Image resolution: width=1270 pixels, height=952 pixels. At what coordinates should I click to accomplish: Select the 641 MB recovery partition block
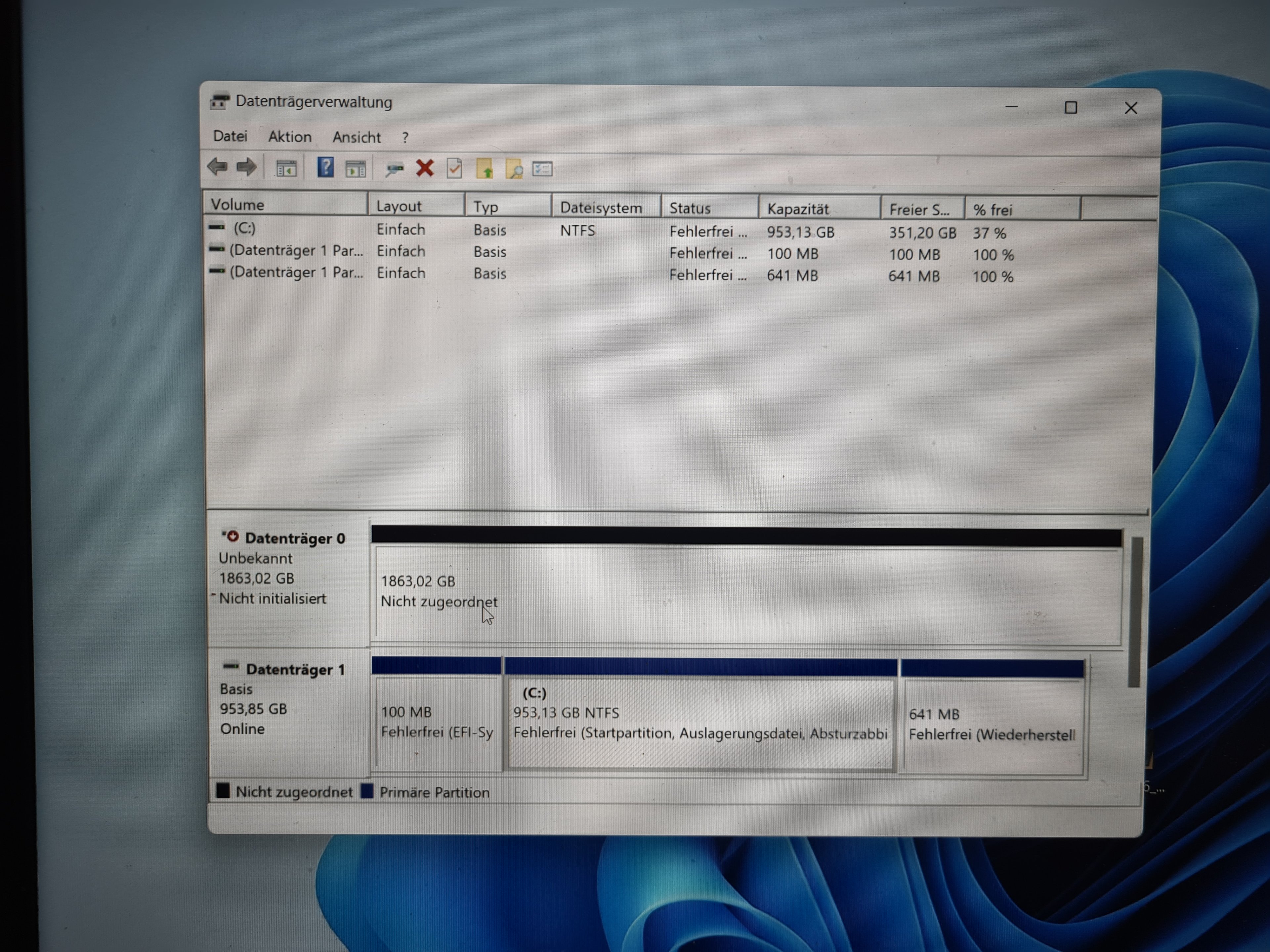coord(992,724)
